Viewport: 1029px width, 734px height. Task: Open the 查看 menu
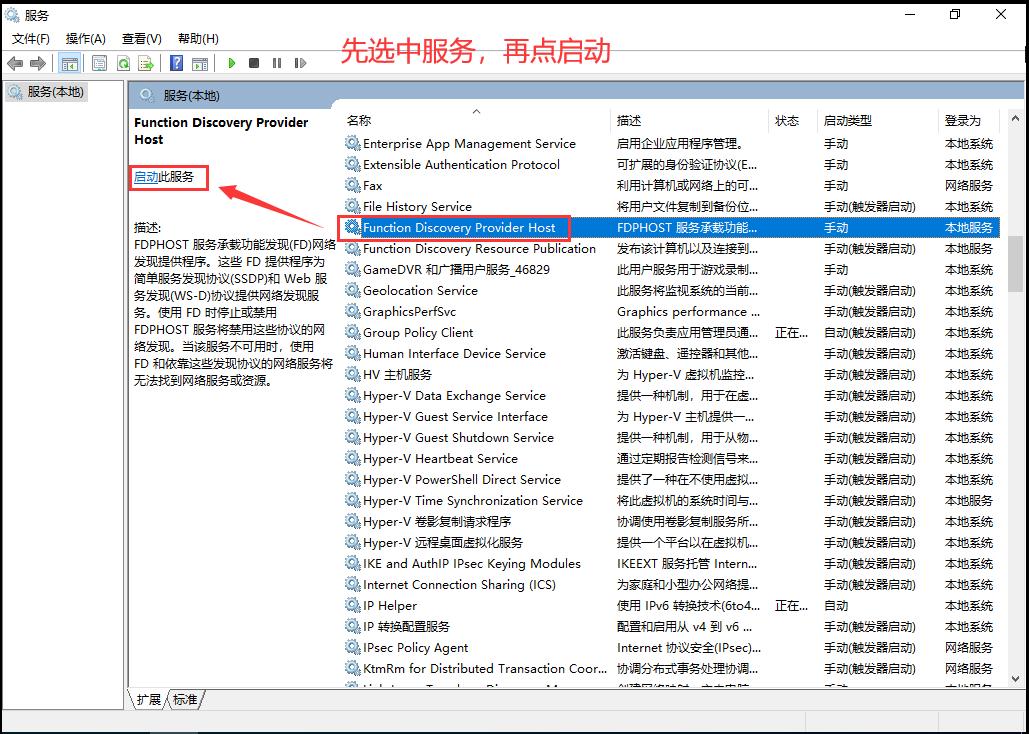click(x=140, y=38)
